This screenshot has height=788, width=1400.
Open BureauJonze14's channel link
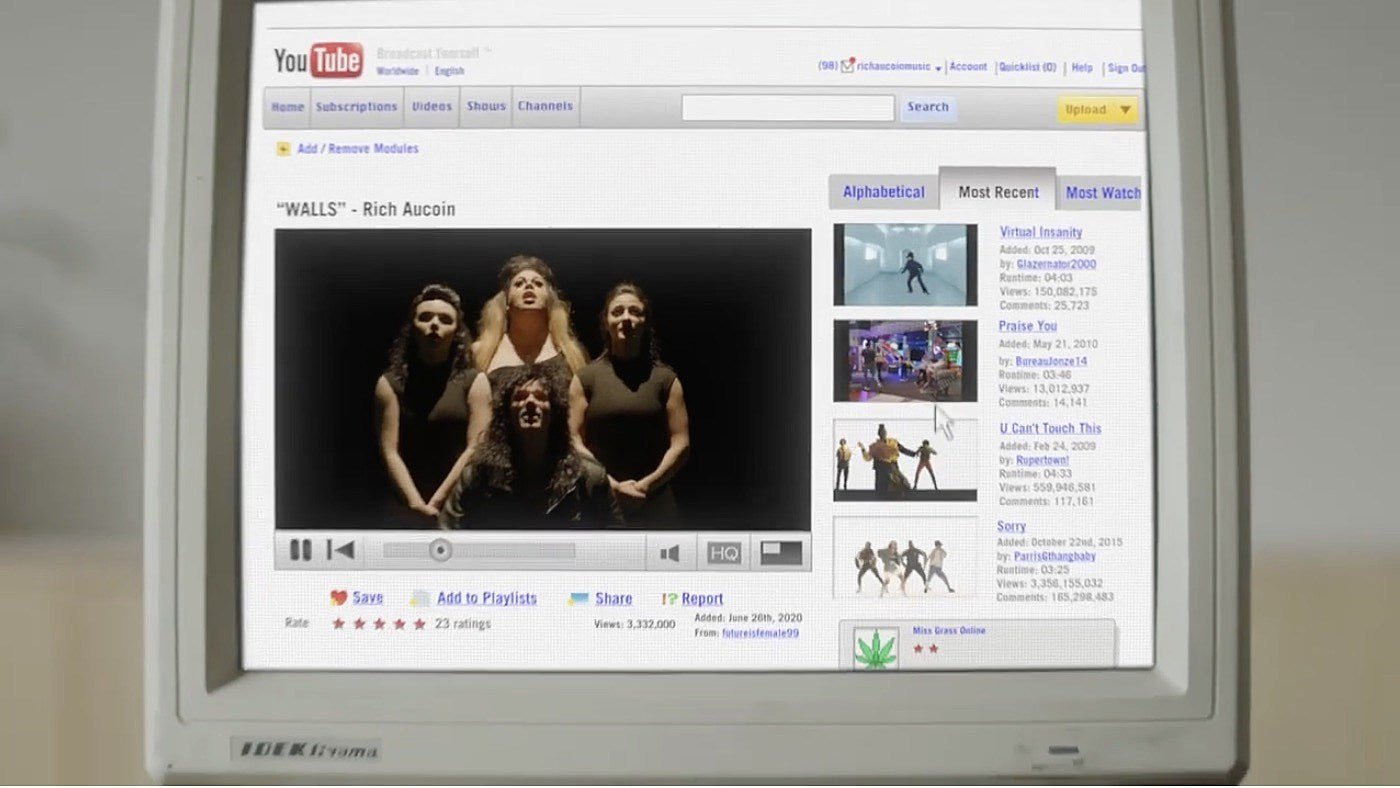[1051, 361]
